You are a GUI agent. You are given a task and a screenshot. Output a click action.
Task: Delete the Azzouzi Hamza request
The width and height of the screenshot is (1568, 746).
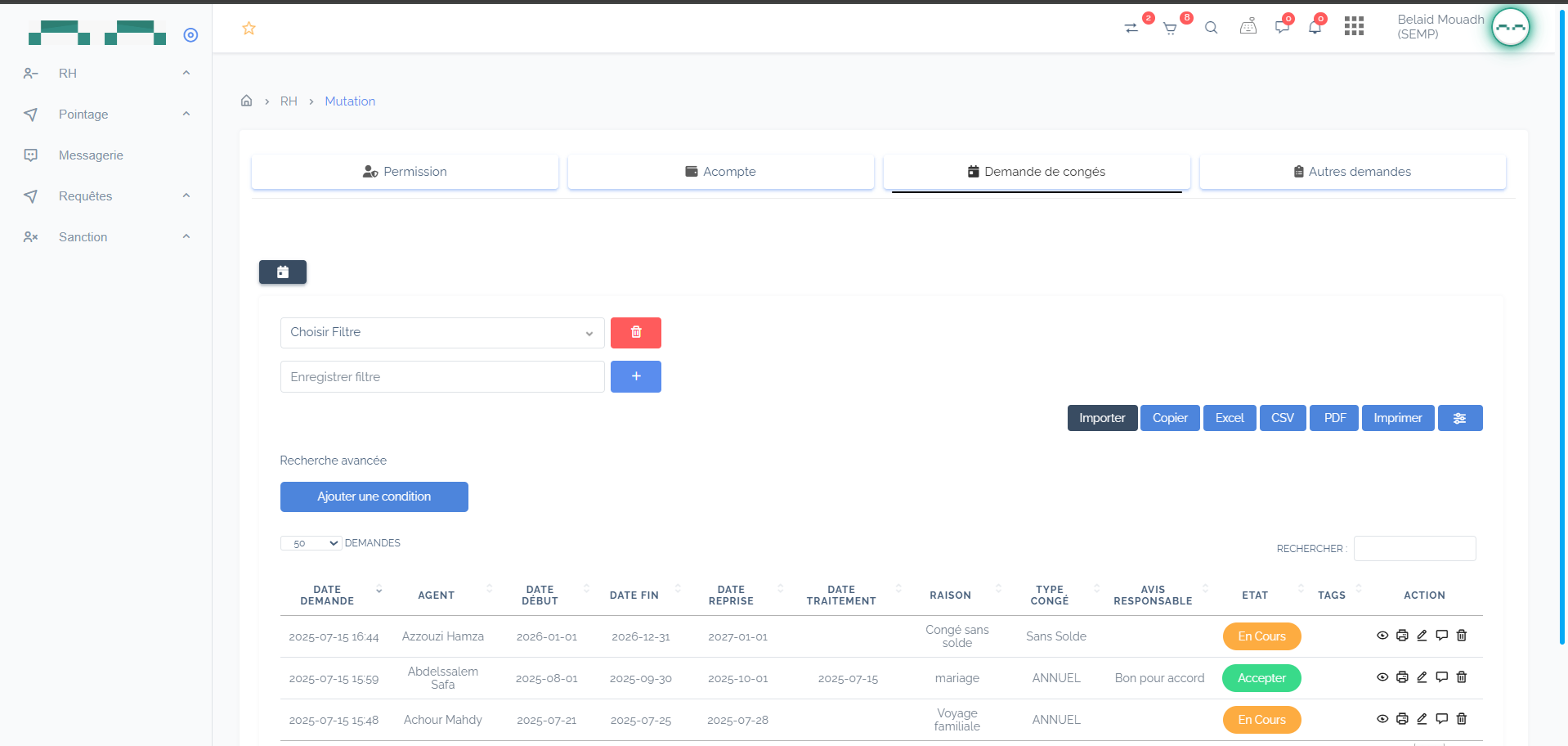click(x=1462, y=636)
